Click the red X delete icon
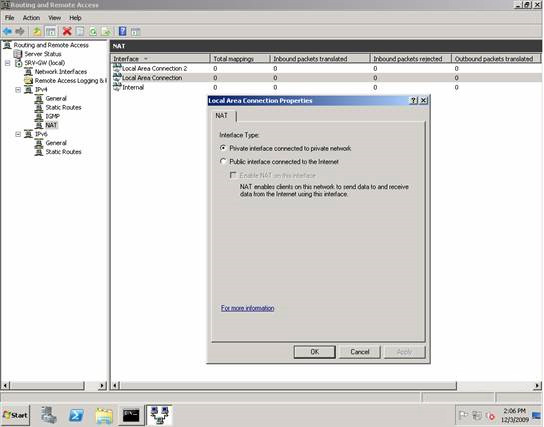This screenshot has height=427, width=544. coord(67,32)
